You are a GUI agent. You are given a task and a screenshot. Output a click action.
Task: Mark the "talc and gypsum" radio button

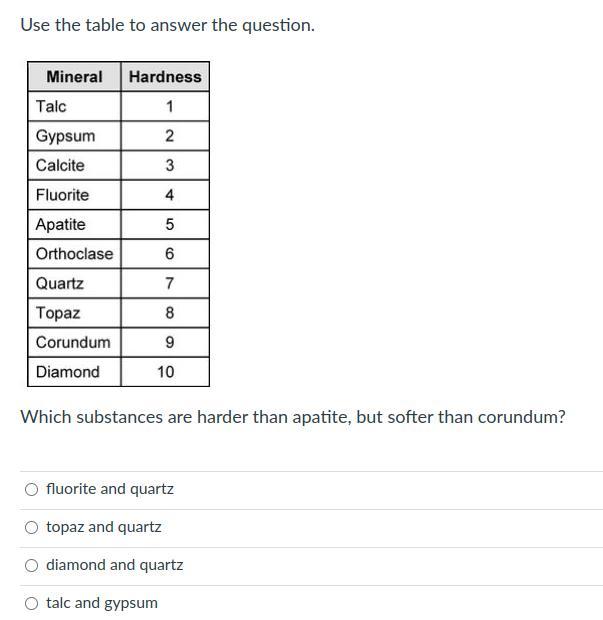(32, 603)
